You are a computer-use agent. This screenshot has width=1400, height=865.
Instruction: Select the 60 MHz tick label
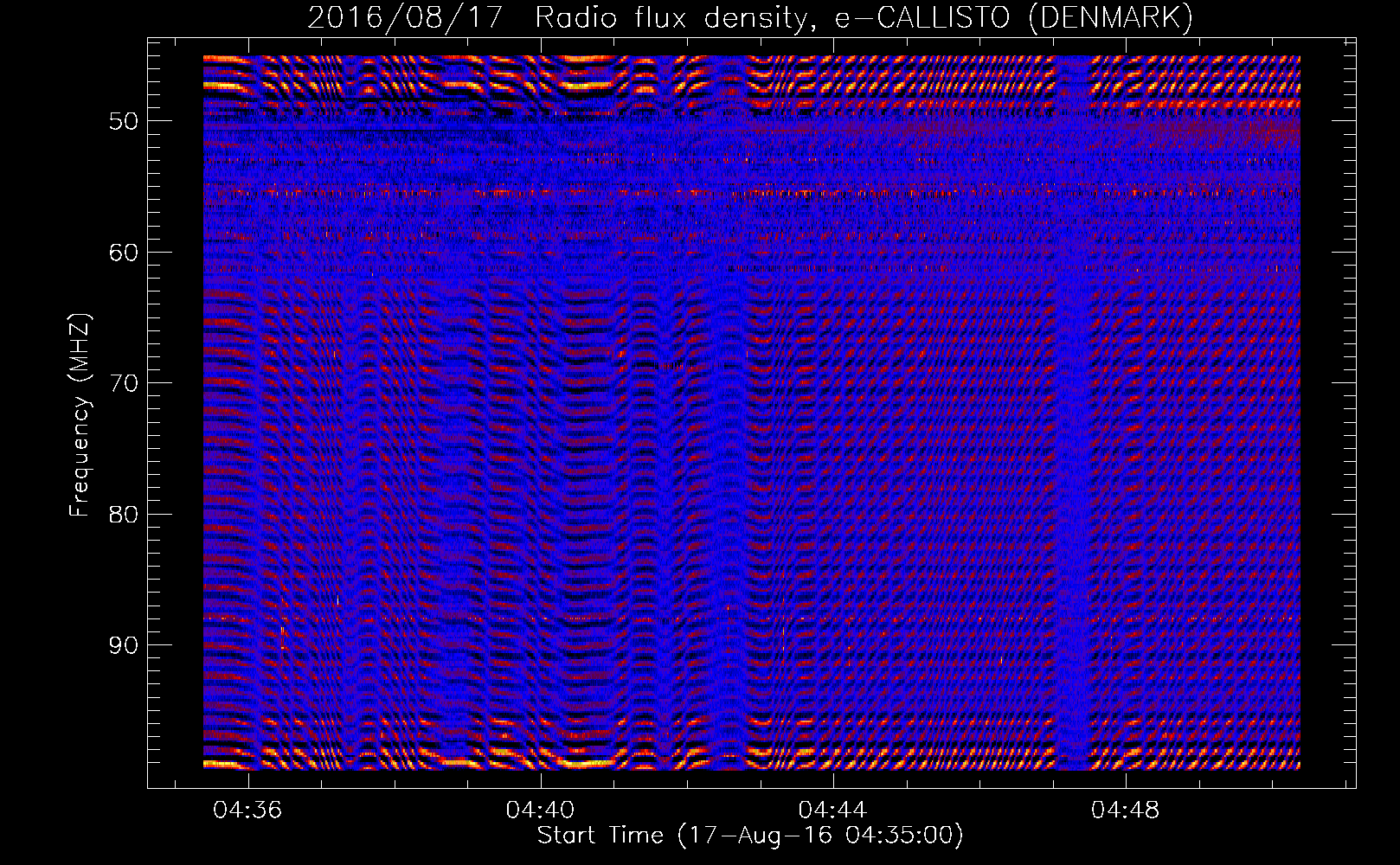coord(123,253)
